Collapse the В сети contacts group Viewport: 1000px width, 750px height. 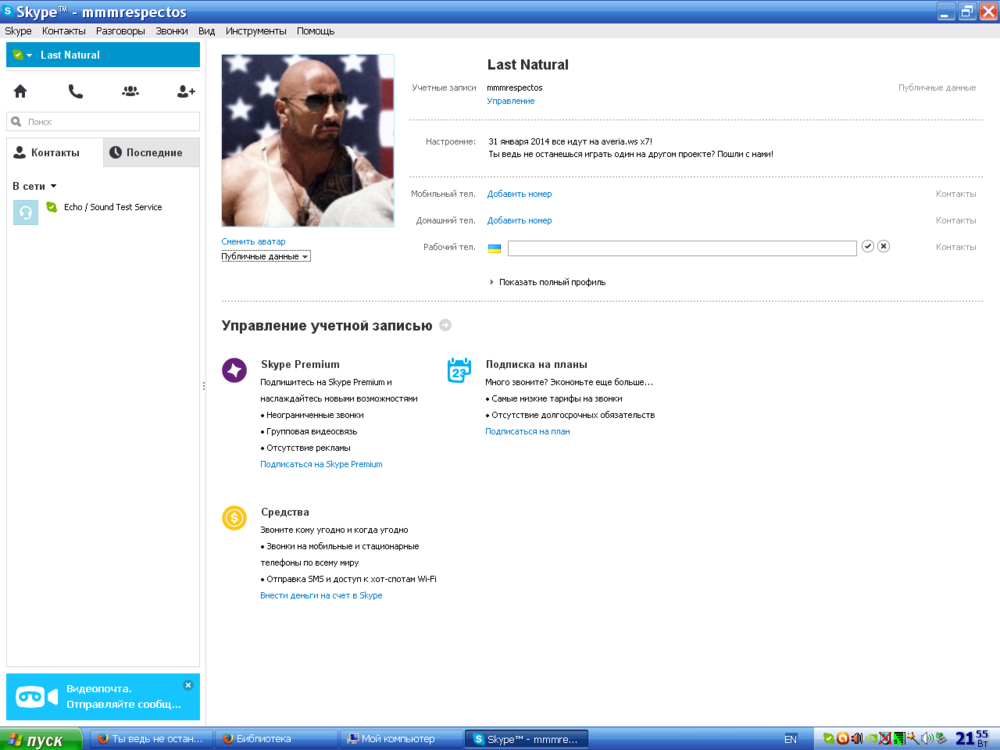click(34, 186)
